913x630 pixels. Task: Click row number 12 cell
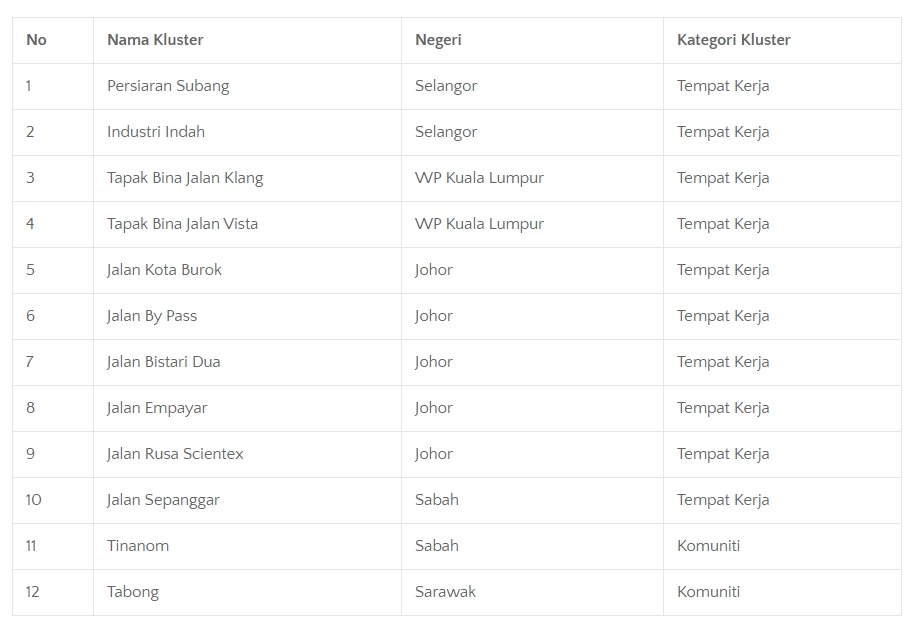coord(33,592)
